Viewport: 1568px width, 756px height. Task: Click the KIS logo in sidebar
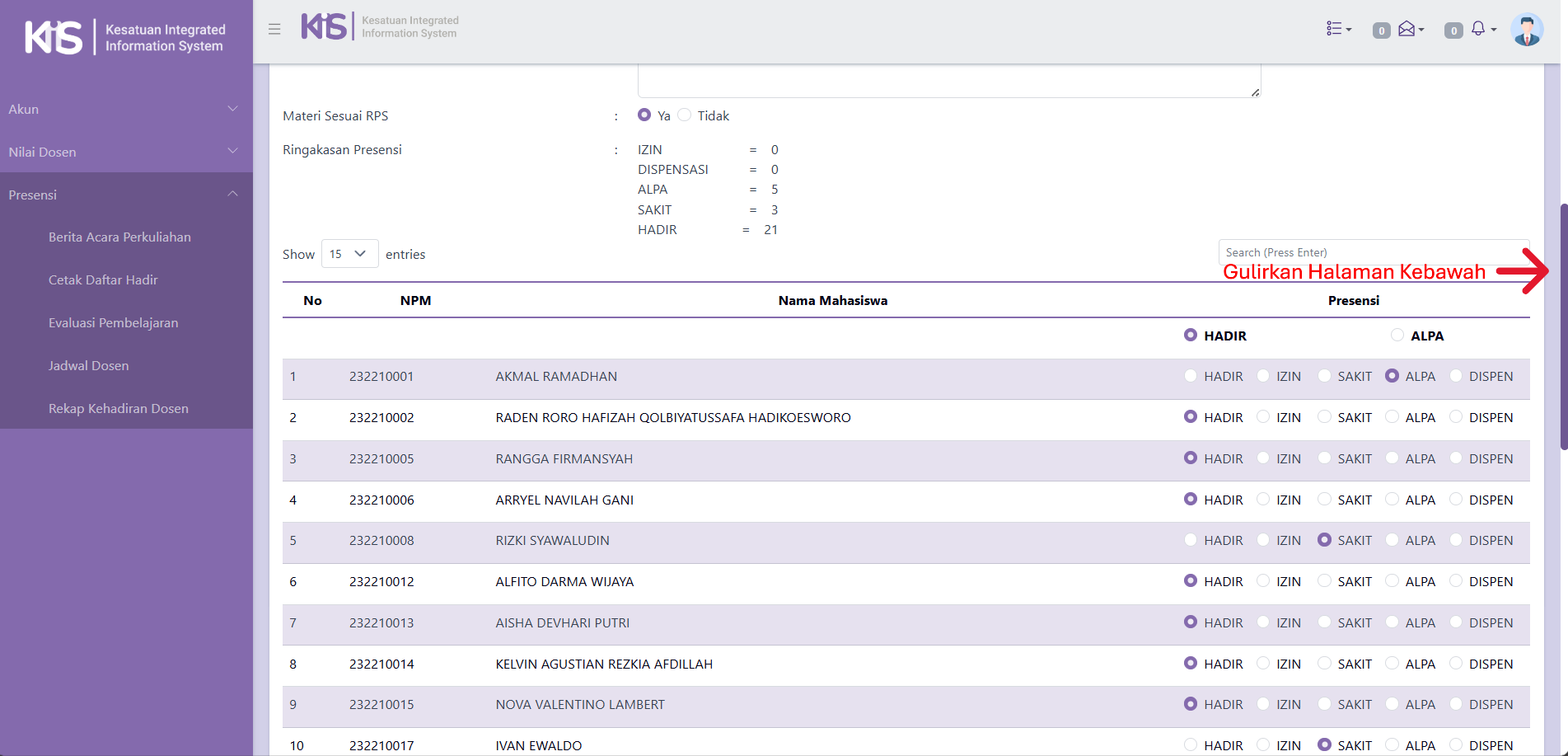pyautogui.click(x=124, y=37)
